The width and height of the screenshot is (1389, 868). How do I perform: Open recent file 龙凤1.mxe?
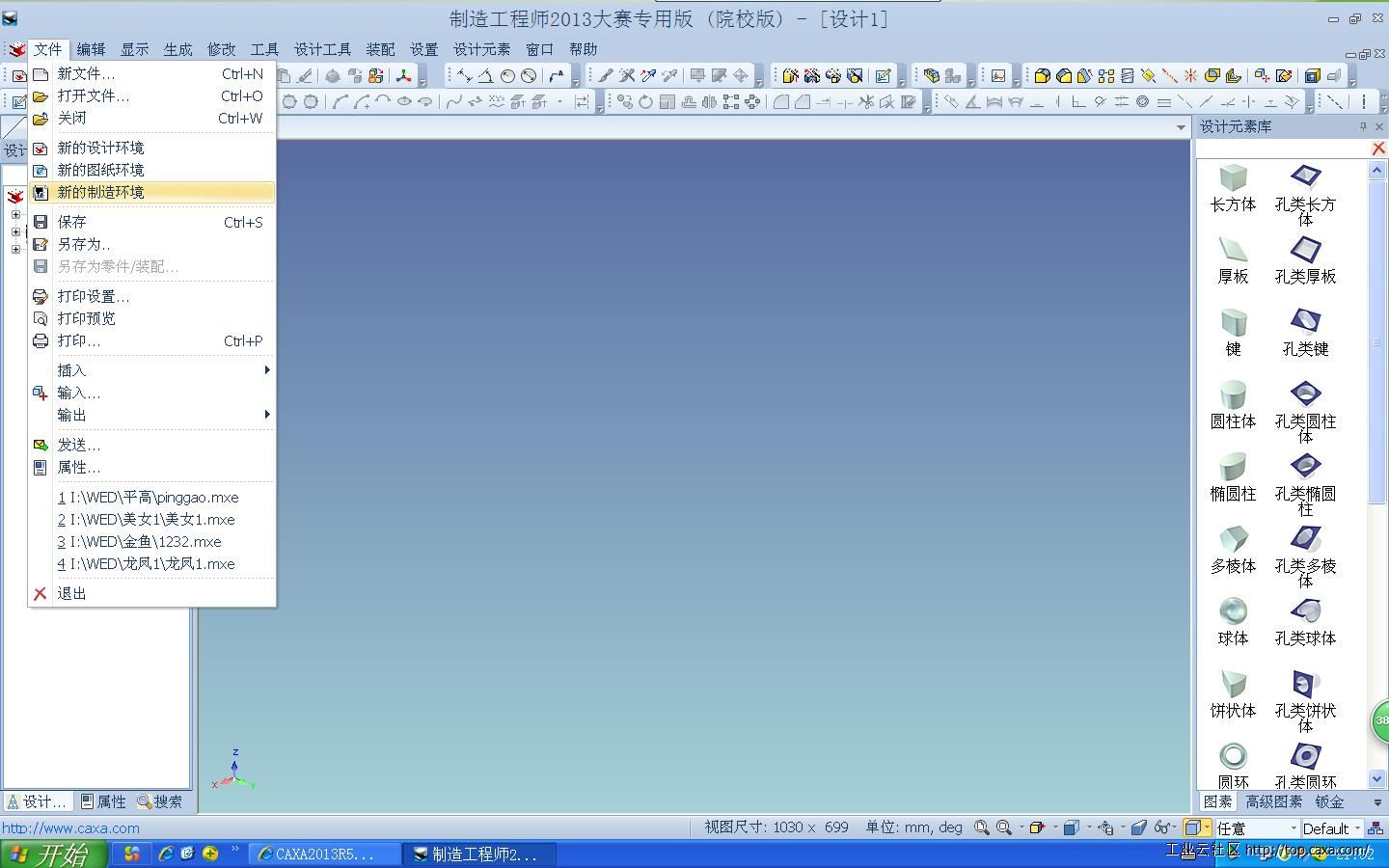coord(152,564)
